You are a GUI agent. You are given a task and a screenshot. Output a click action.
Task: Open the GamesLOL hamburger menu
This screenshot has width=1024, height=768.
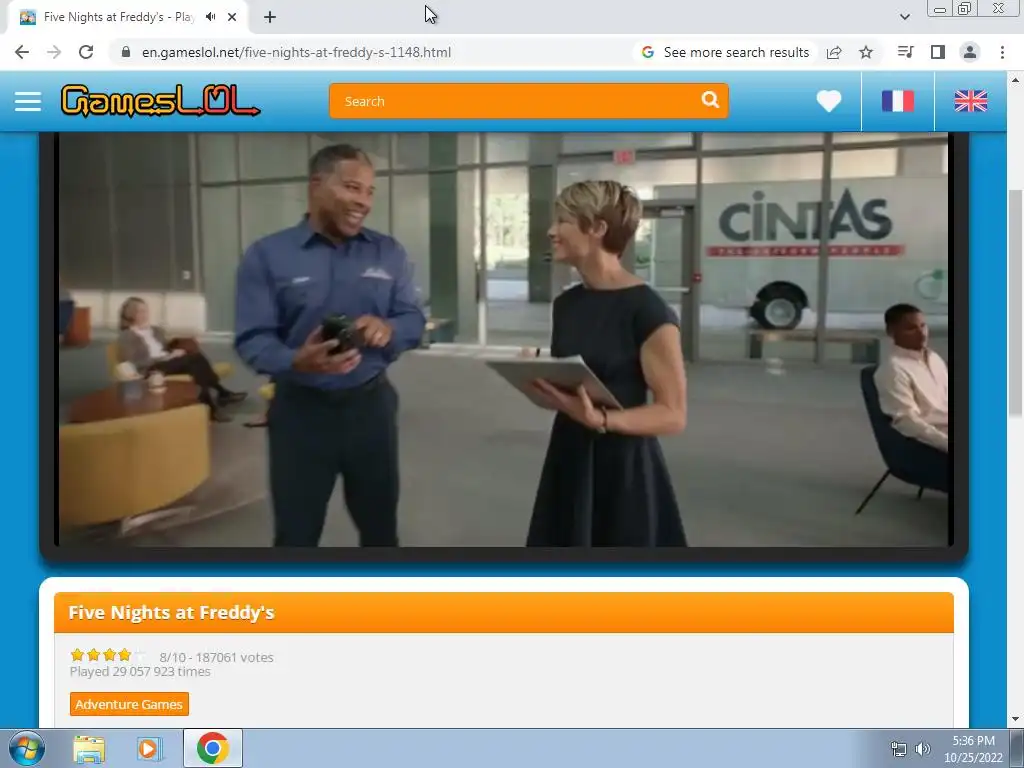(x=28, y=101)
